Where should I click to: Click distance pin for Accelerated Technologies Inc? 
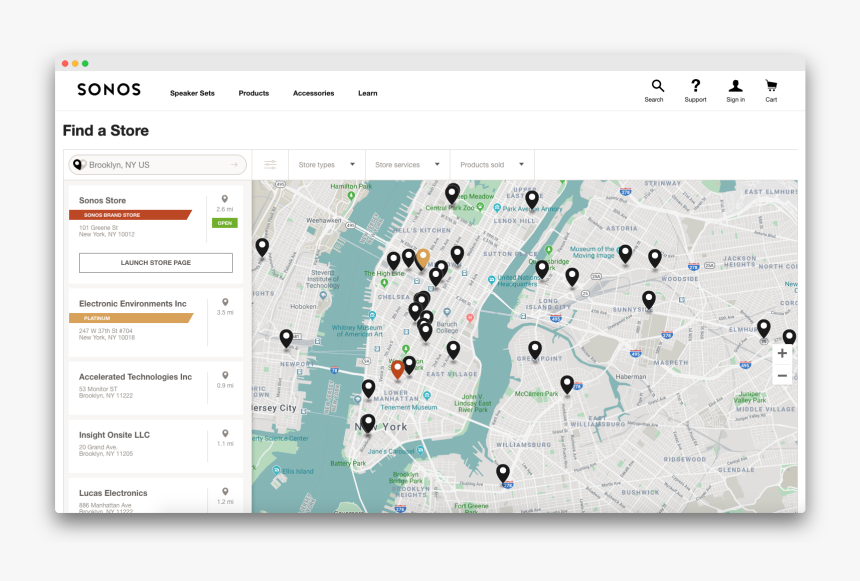pyautogui.click(x=225, y=375)
